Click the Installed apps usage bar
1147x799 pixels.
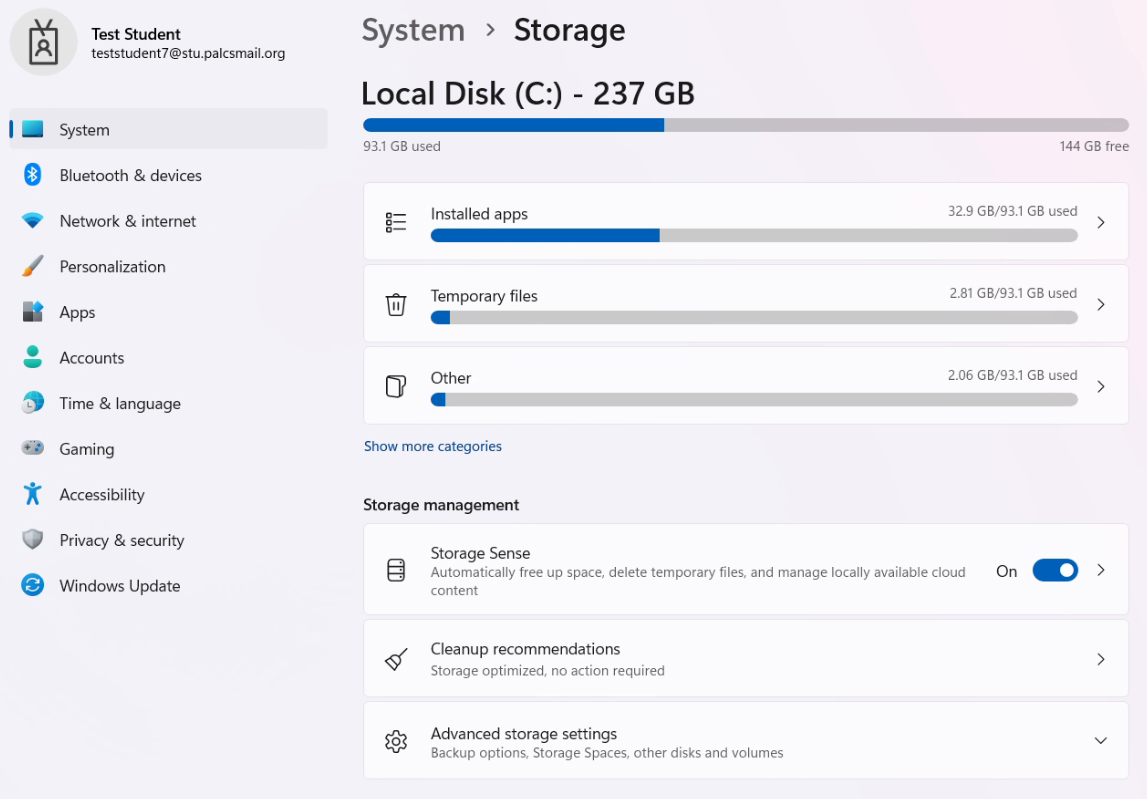753,235
